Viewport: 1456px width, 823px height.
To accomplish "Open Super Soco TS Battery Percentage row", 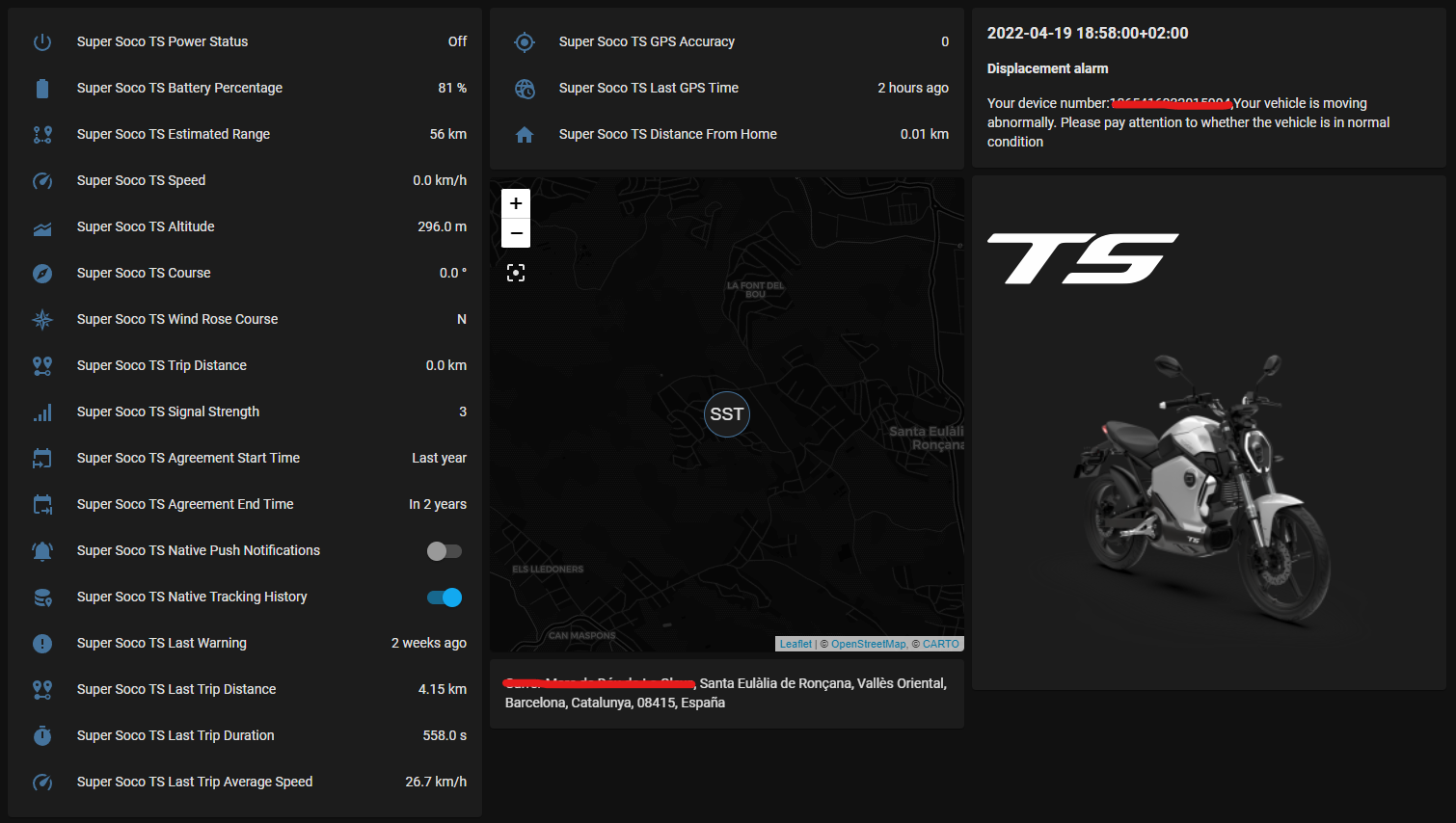I will 245,88.
